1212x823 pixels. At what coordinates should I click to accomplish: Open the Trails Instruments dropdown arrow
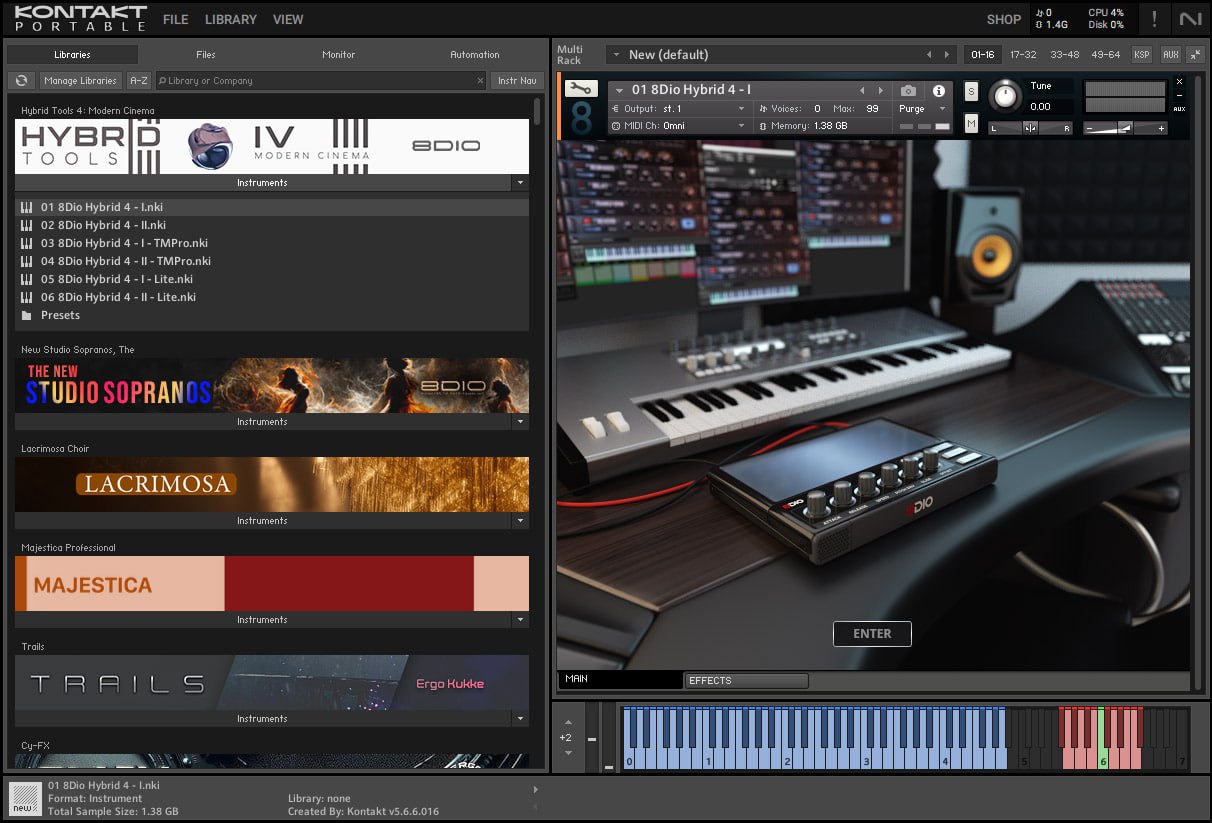click(519, 719)
